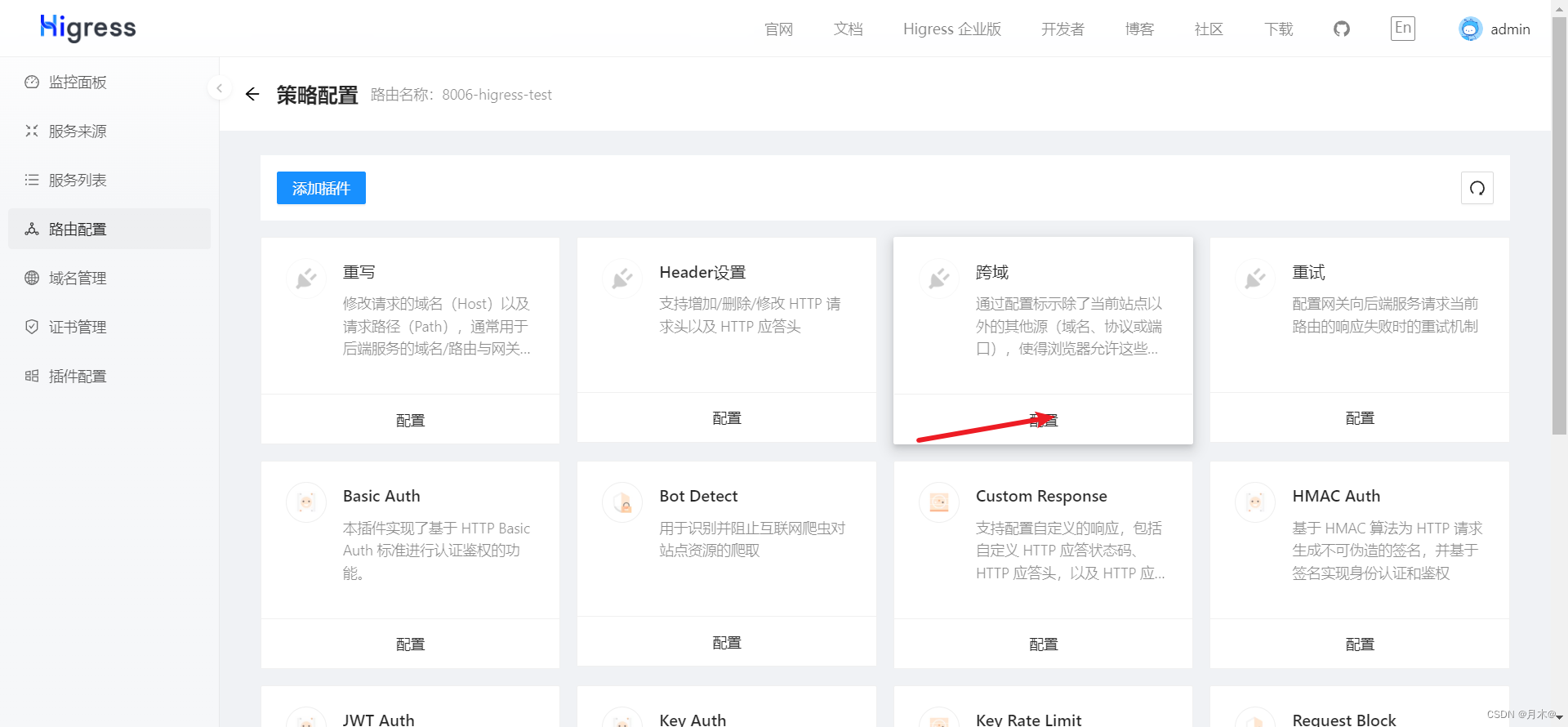Configure the Custom Response plugin
1568x727 pixels.
pos(1043,644)
